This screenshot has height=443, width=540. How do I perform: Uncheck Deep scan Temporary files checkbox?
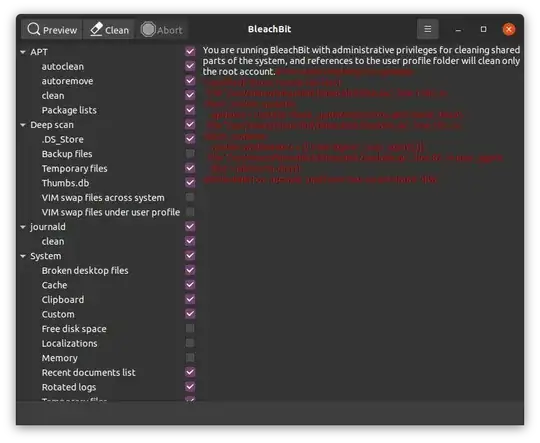(190, 168)
